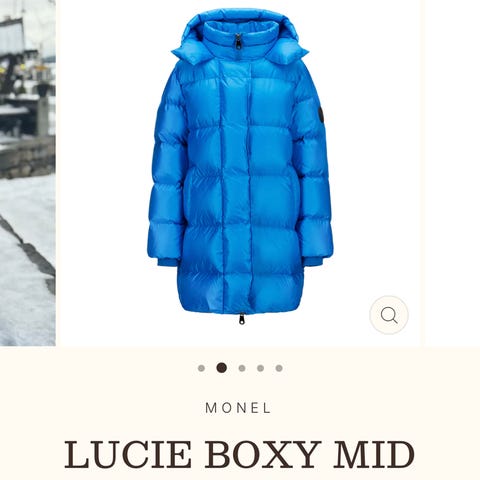Select the first carousel dot

[x=201, y=368]
